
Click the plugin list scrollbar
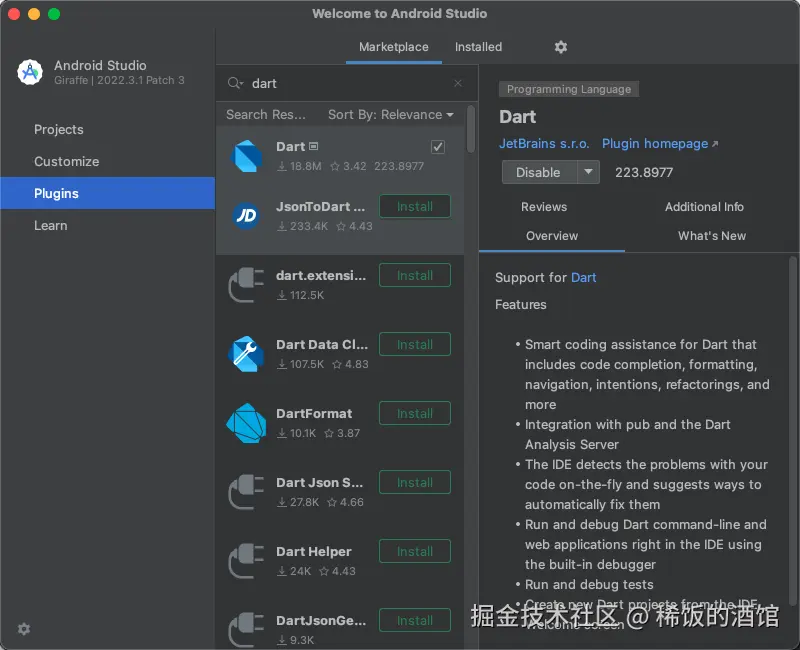coord(470,129)
